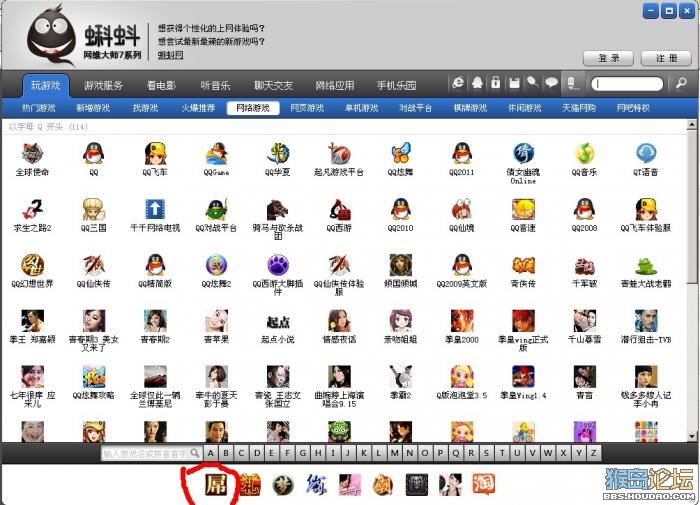700x505 pixels.
Task: Launch 求生之路2 game icon
Action: [x=32, y=209]
